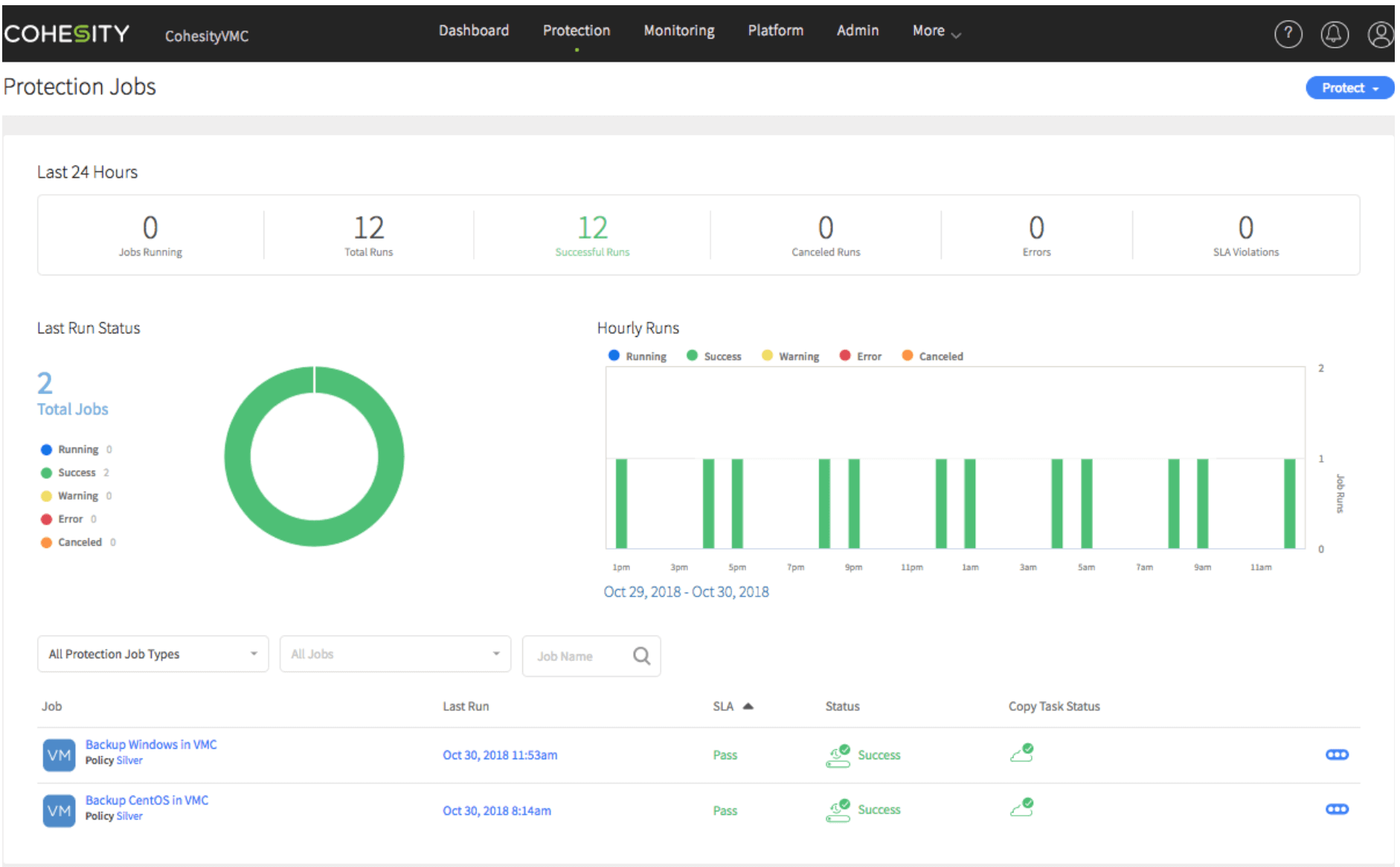Click copy task status icon for Backup Windows

pyautogui.click(x=1022, y=753)
